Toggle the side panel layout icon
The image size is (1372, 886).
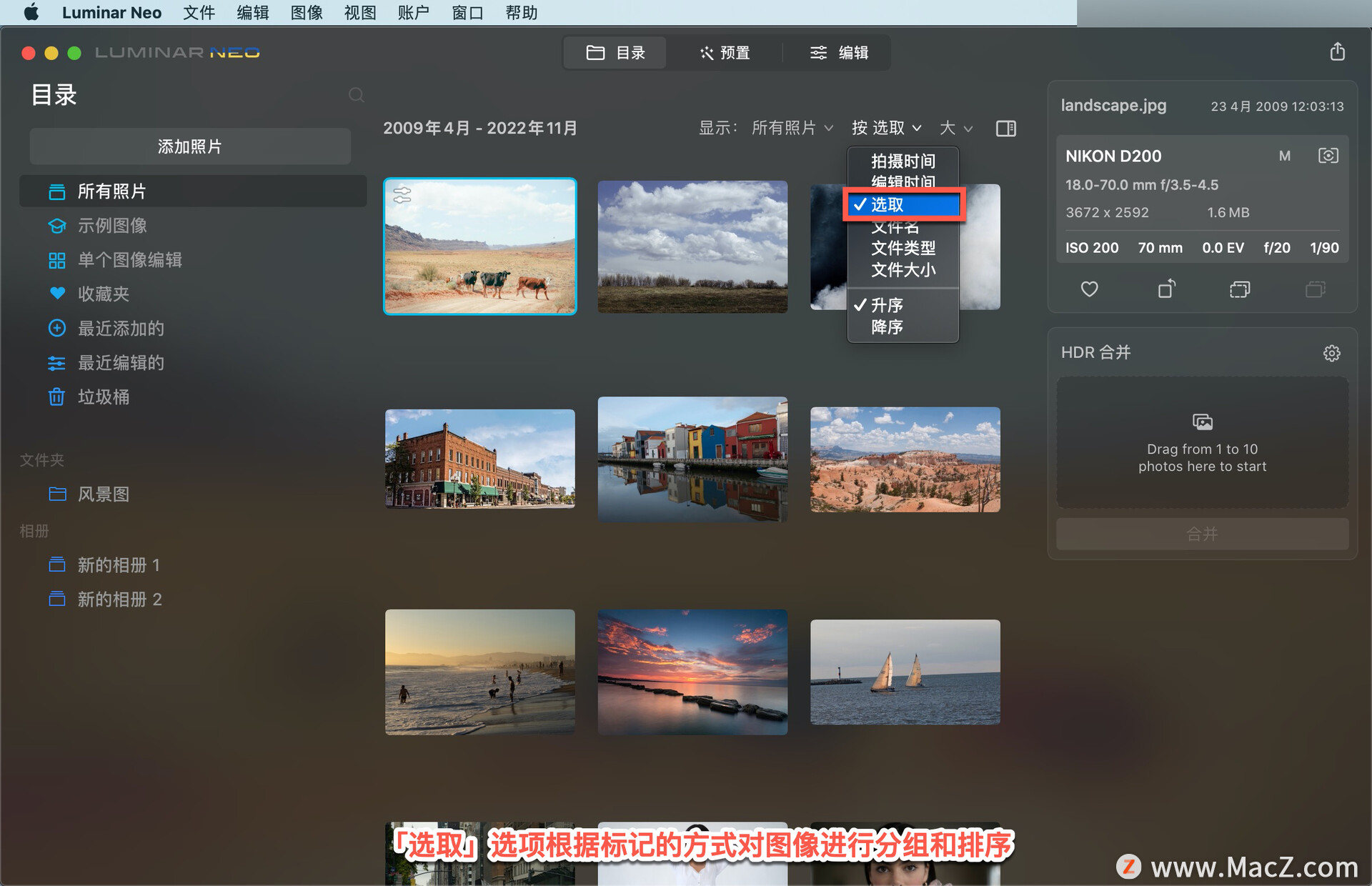click(1006, 128)
